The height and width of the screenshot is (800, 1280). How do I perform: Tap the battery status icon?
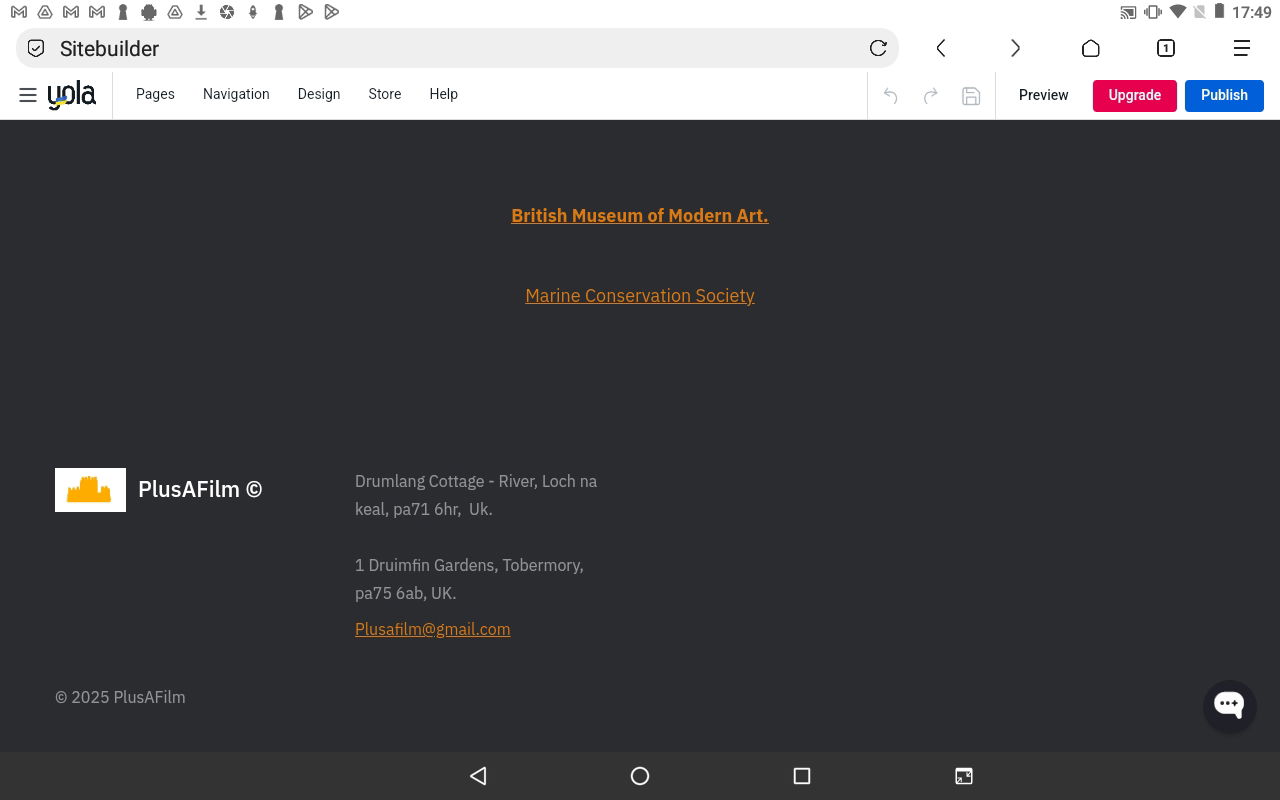point(1219,12)
